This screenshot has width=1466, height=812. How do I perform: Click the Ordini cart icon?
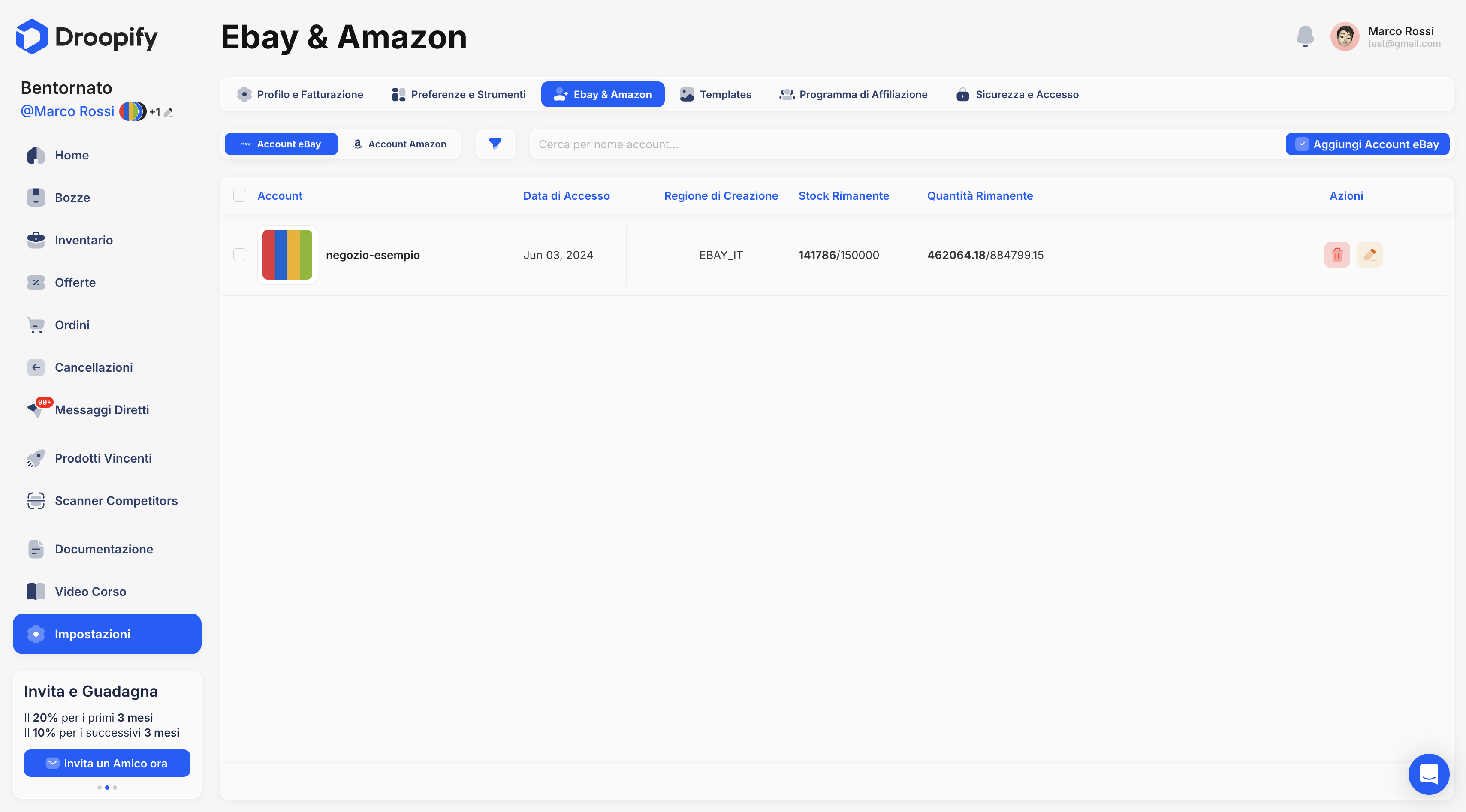tap(36, 325)
